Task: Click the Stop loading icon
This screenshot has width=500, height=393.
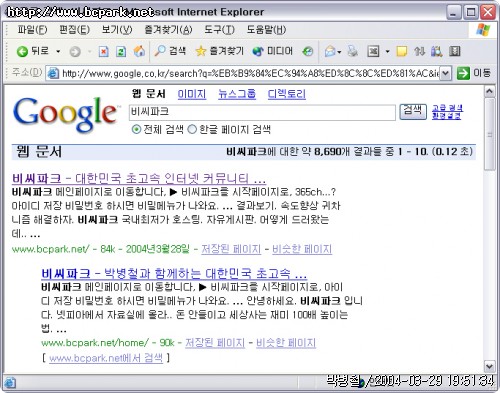Action: click(104, 51)
